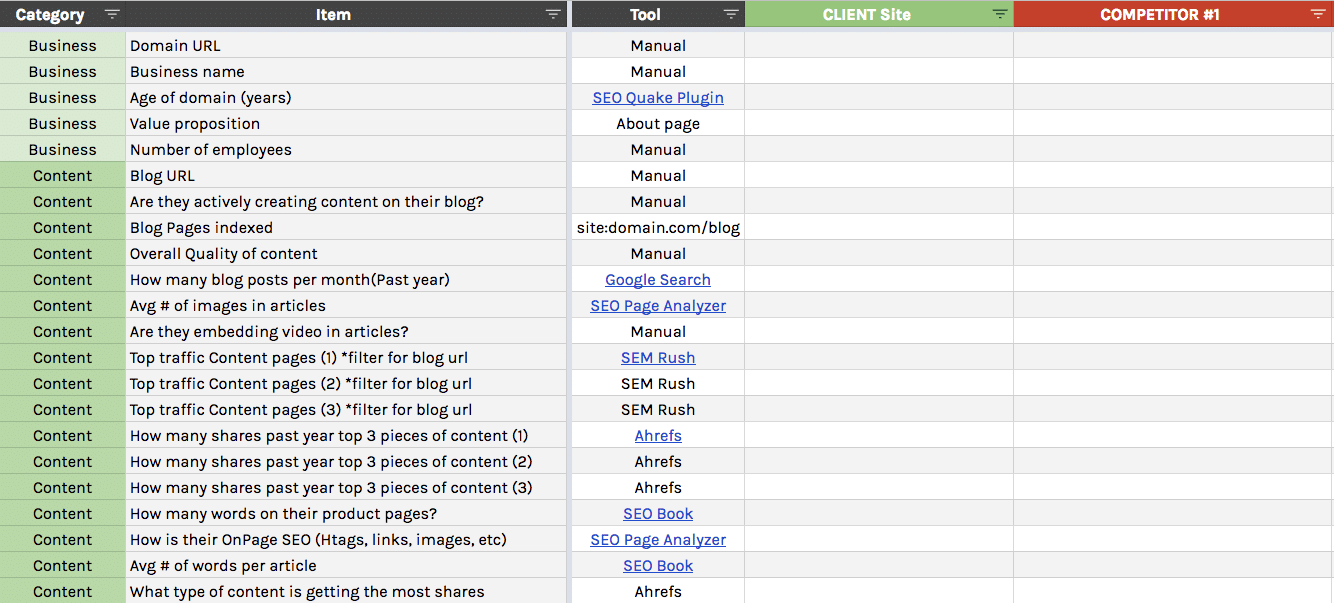Image resolution: width=1334 pixels, height=603 pixels.
Task: Open SEO Book link for product page words
Action: tap(657, 513)
